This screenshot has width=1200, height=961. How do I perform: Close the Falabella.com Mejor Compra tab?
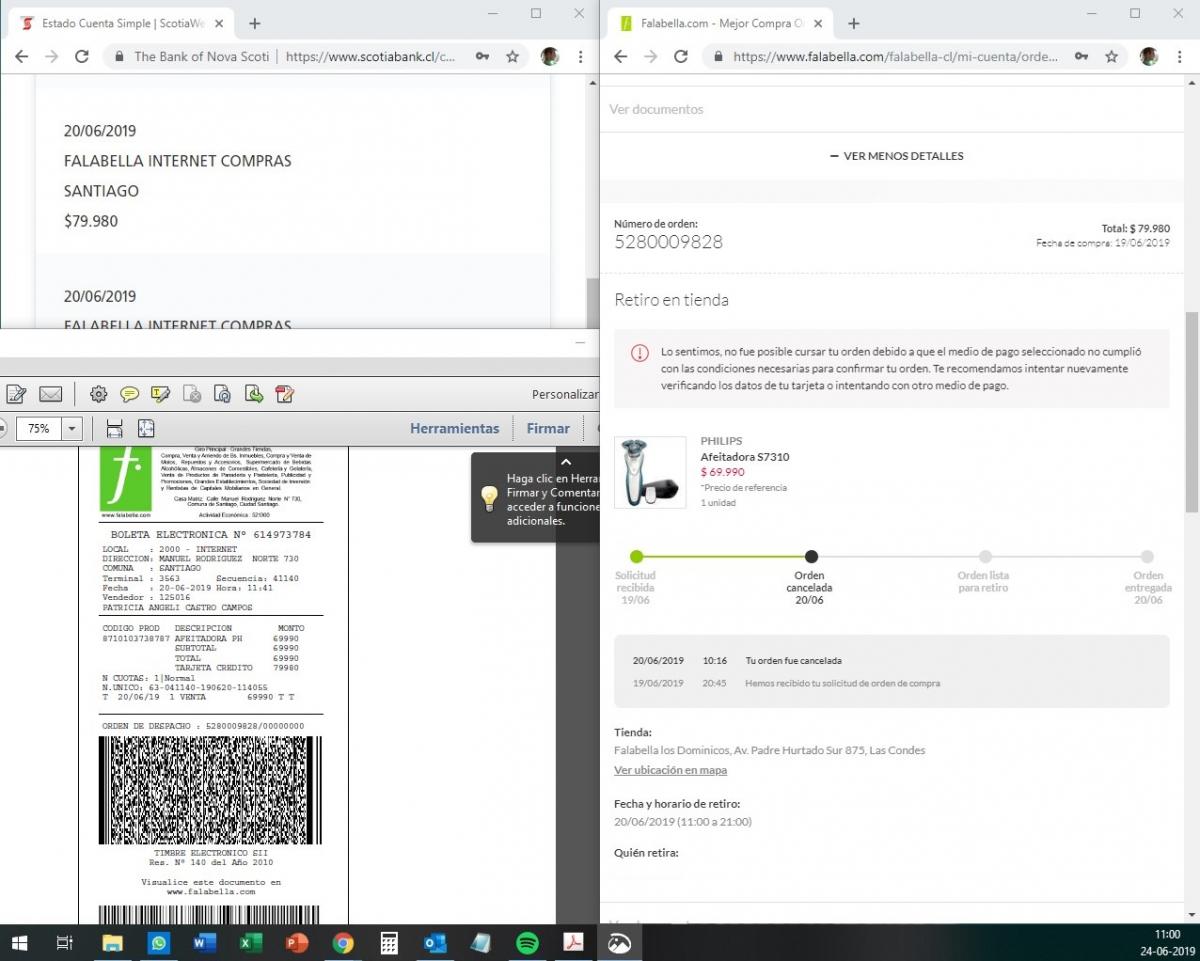(818, 23)
